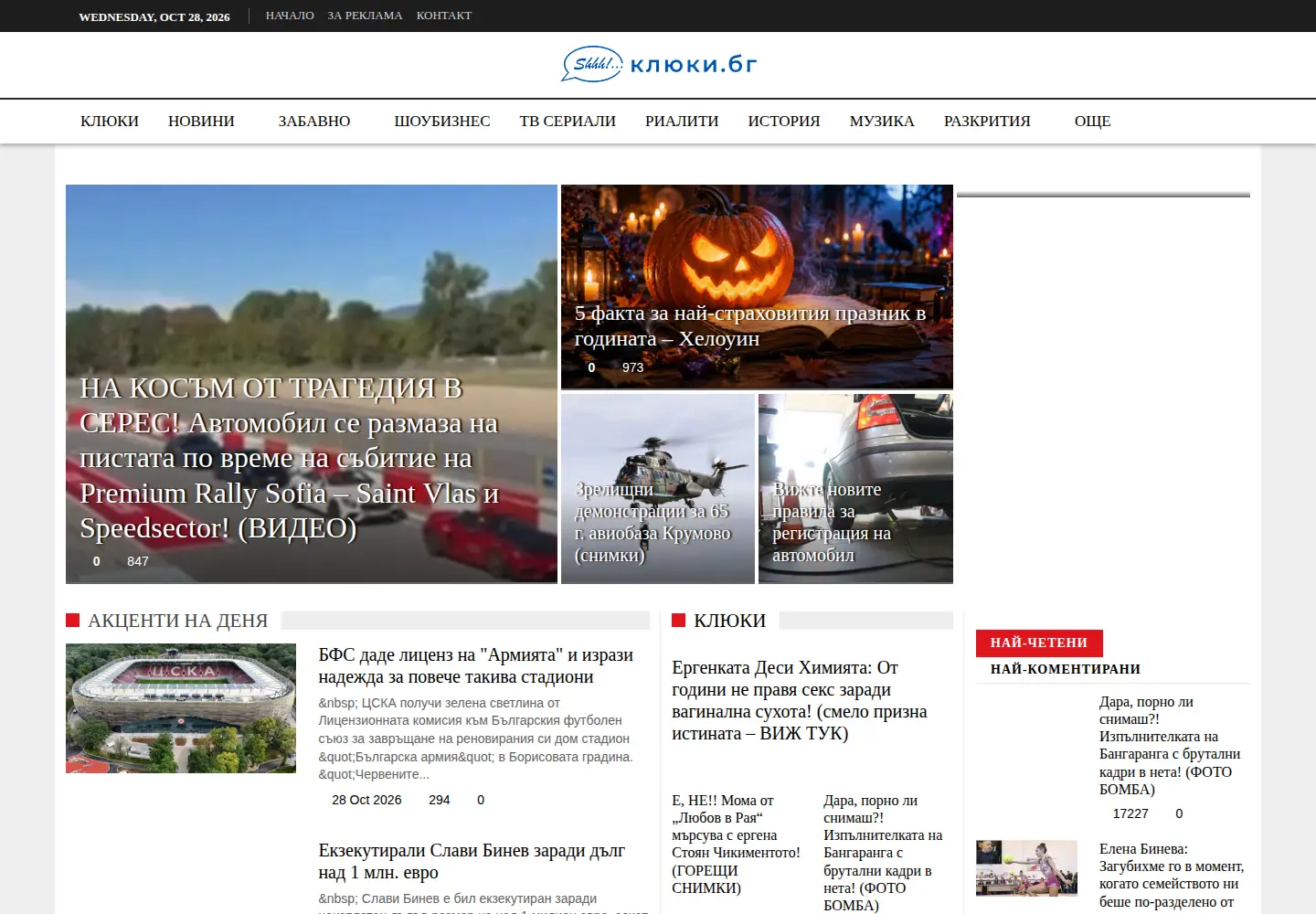This screenshot has height=914, width=1316.
Task: Open the ИСТОРИЯ section
Action: (784, 121)
